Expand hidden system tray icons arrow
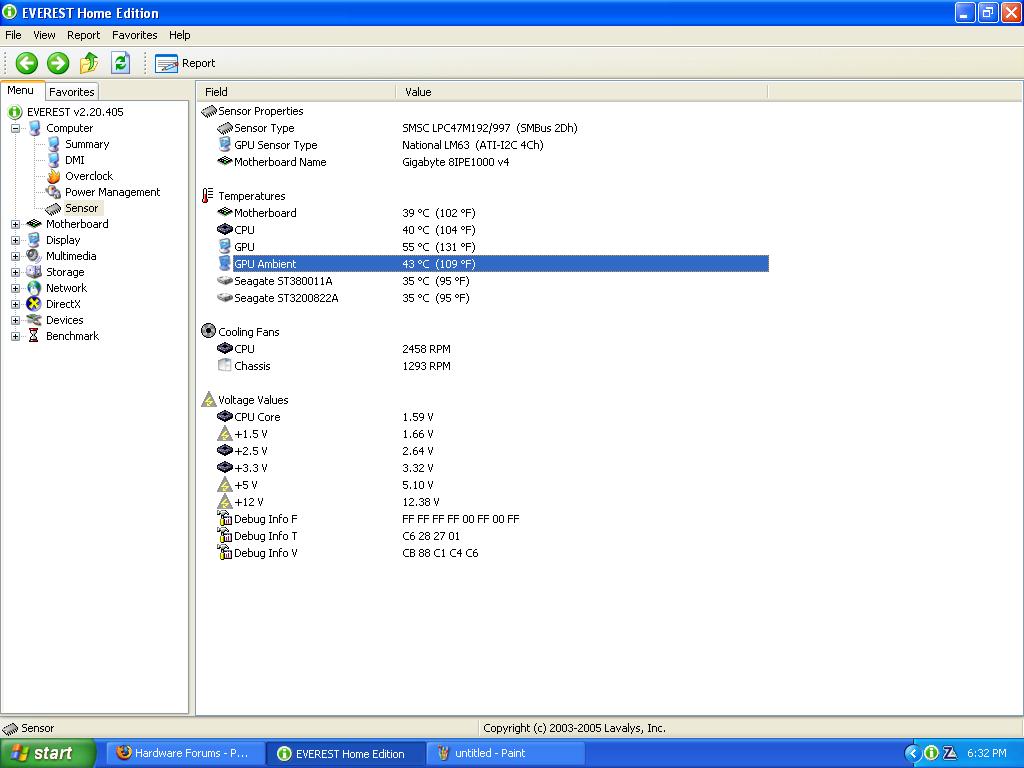The image size is (1024, 768). point(912,753)
